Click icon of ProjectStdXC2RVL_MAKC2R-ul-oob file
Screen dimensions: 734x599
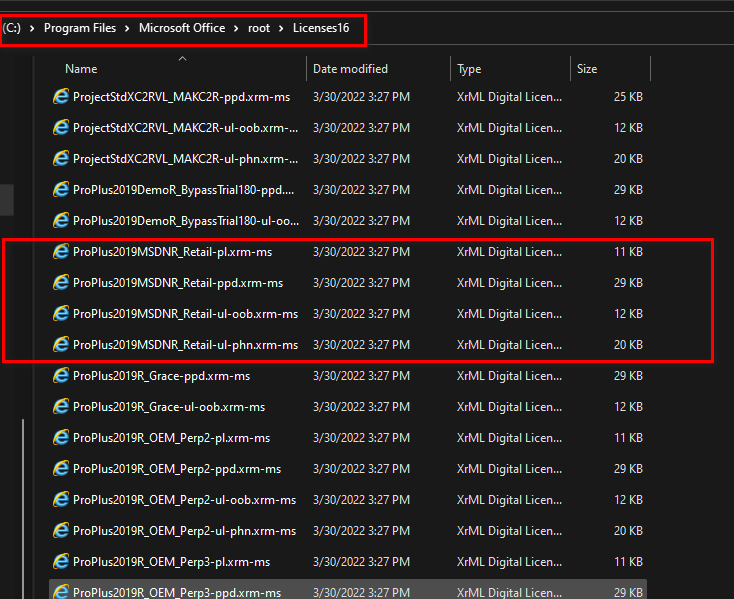[61, 128]
